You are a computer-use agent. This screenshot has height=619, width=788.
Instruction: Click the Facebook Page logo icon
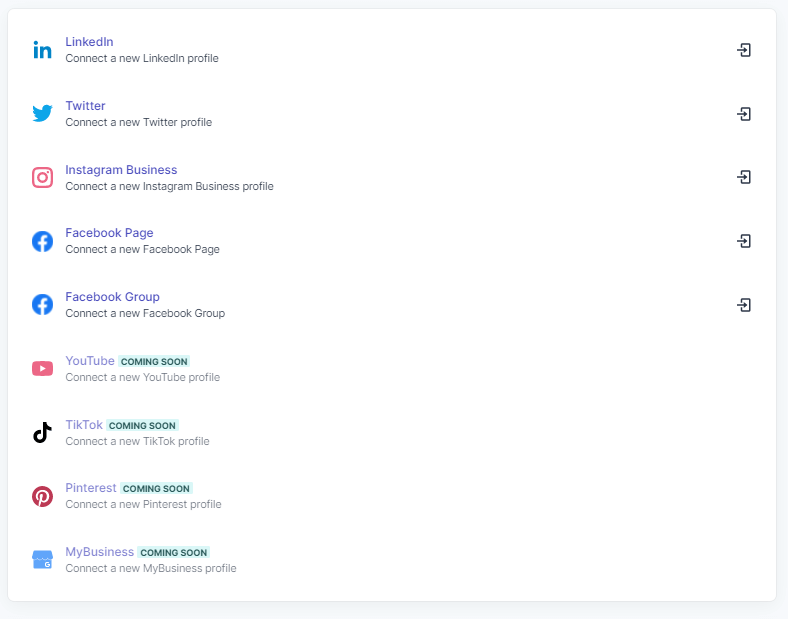(42, 241)
